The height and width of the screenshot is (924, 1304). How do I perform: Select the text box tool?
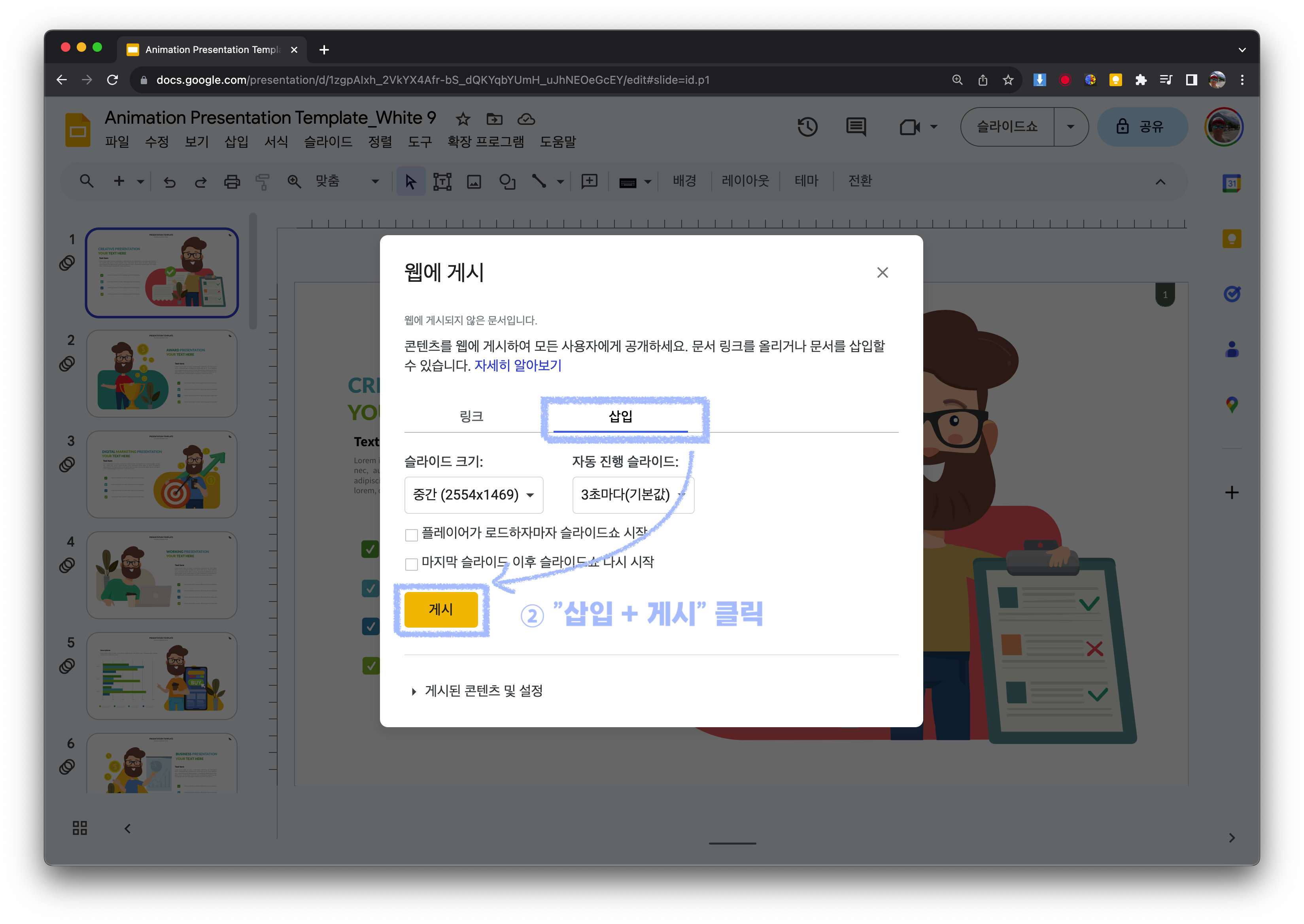tap(442, 181)
